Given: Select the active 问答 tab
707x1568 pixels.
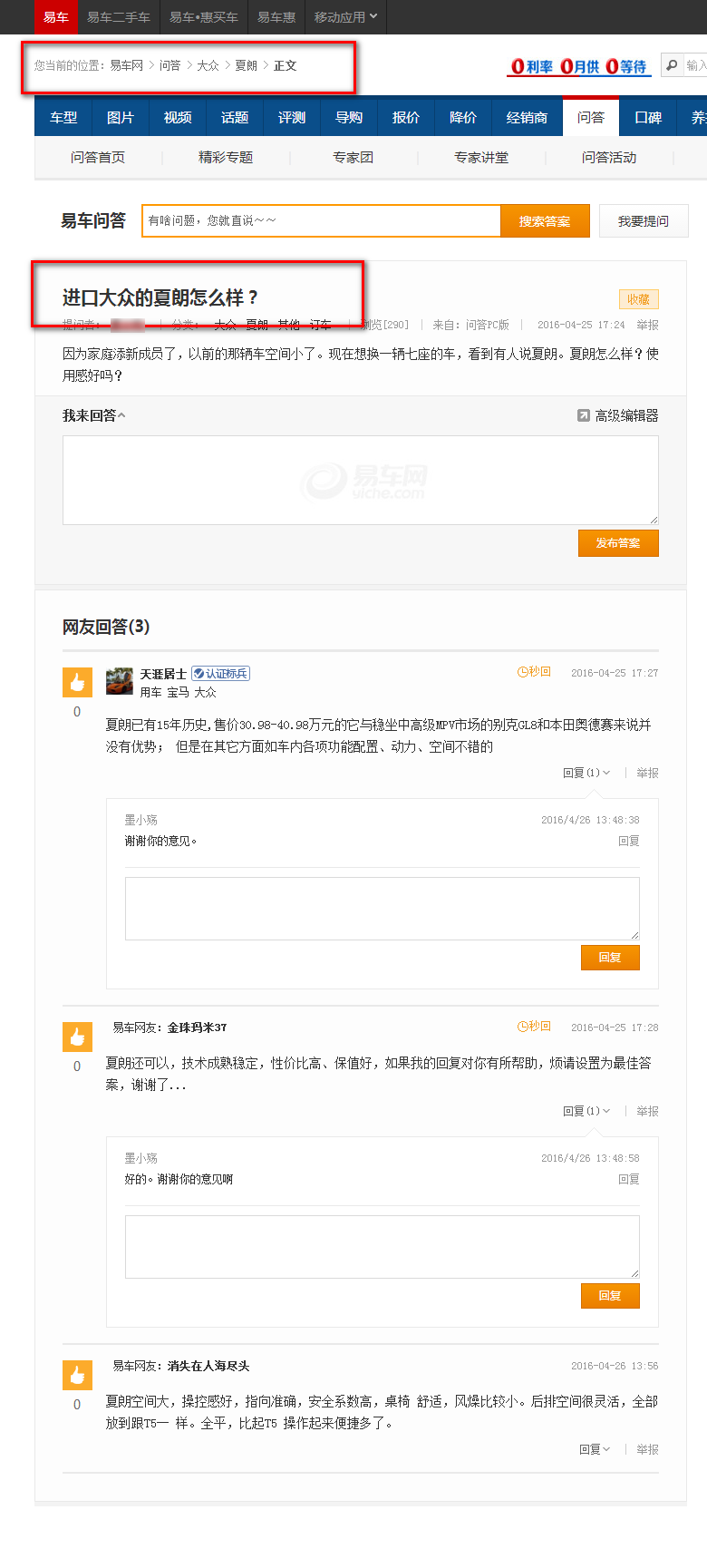Looking at the screenshot, I should coord(591,117).
